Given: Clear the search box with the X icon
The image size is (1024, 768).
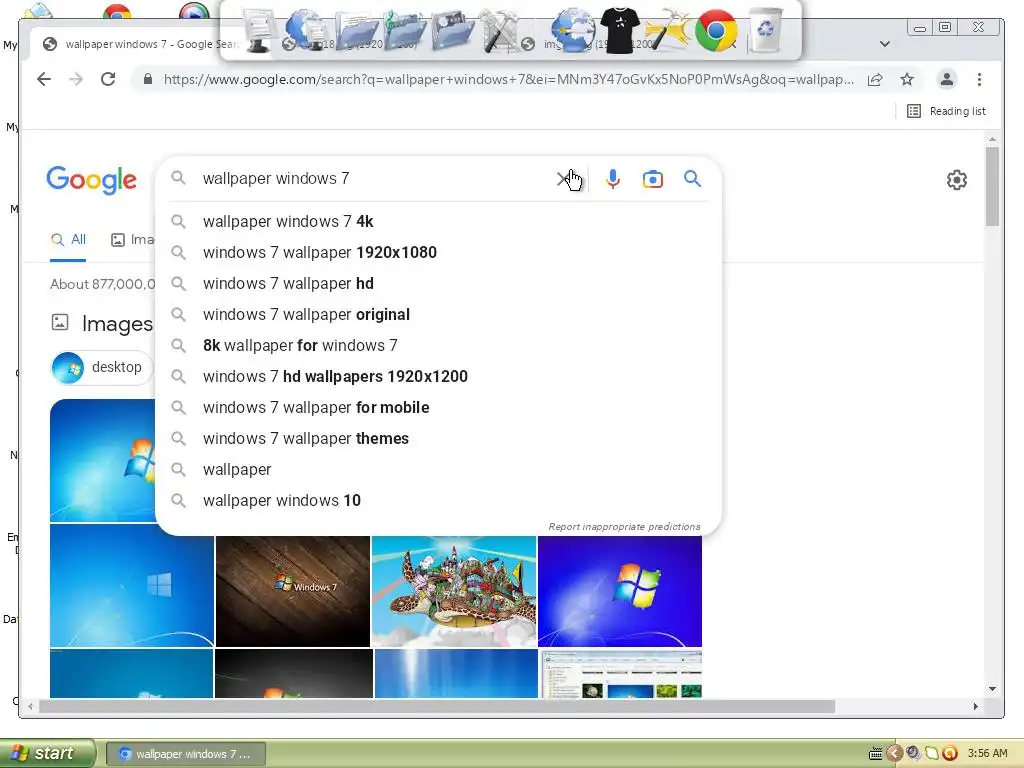Looking at the screenshot, I should point(563,179).
